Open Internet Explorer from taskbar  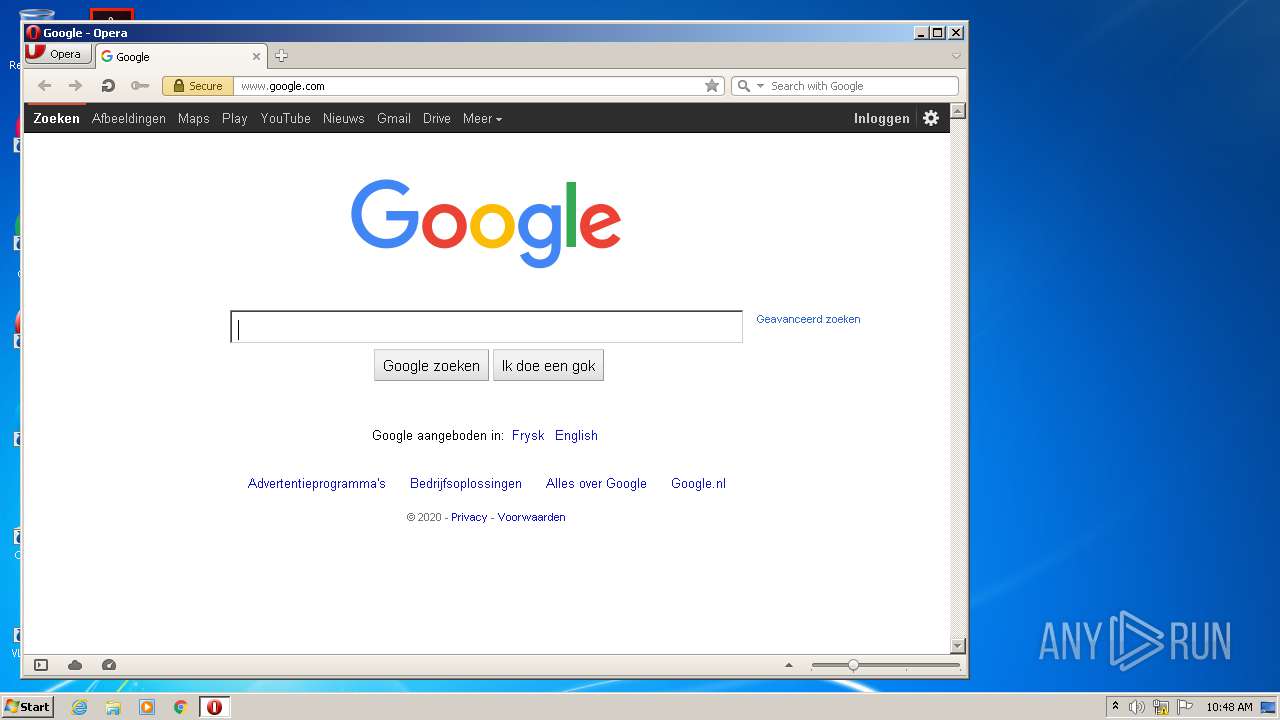(79, 707)
